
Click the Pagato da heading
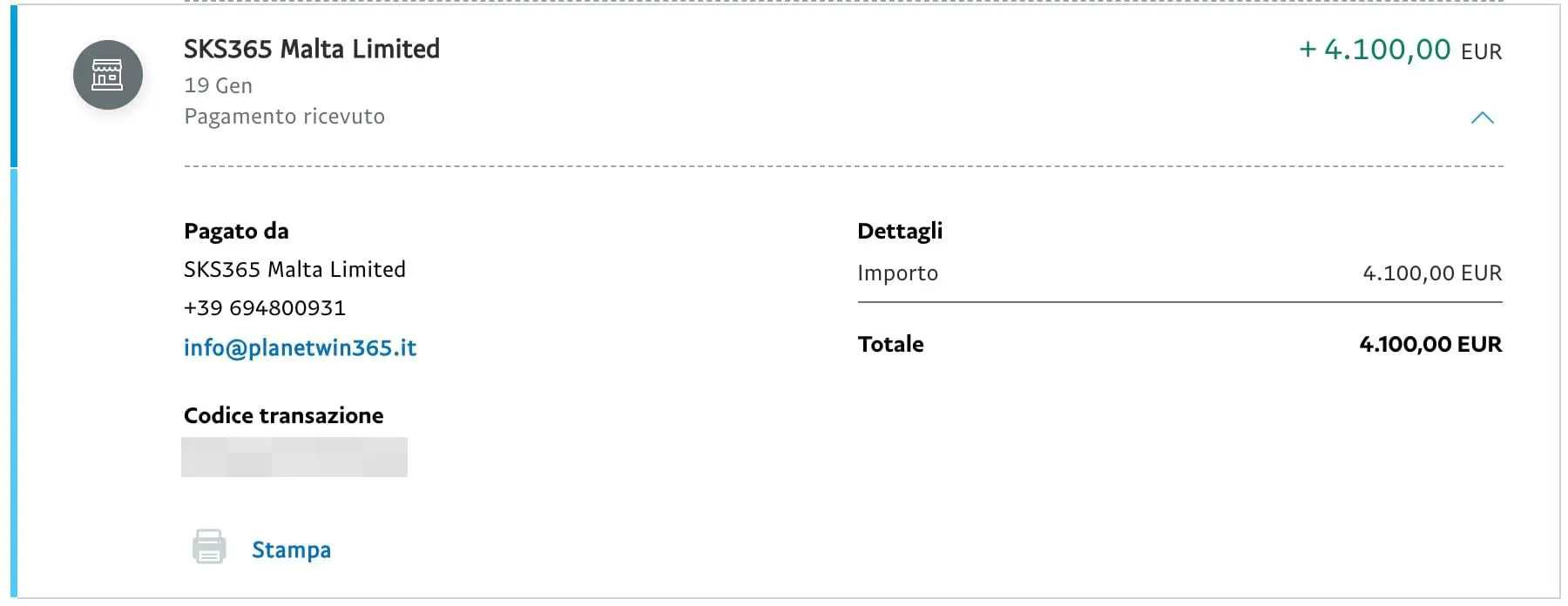tap(236, 231)
